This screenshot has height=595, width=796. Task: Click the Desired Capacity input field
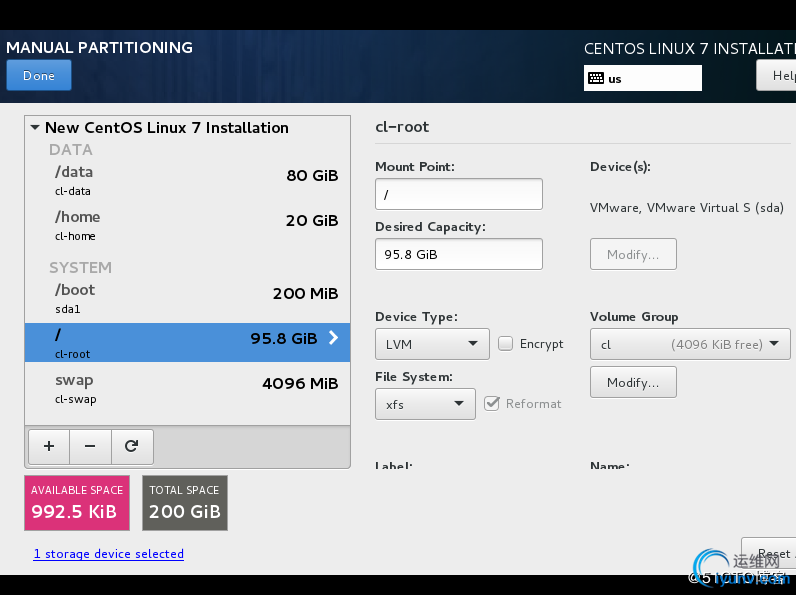[x=458, y=254]
